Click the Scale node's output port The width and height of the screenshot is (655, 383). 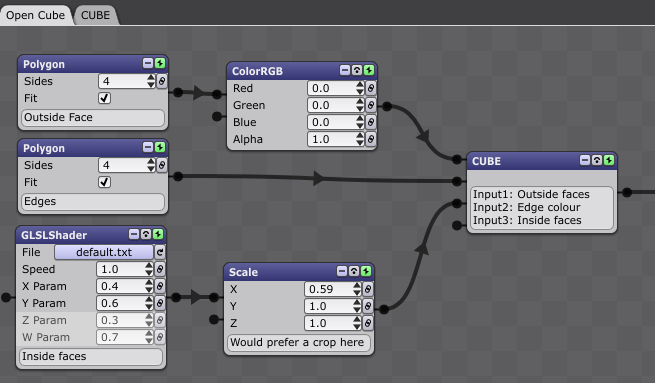click(x=384, y=309)
